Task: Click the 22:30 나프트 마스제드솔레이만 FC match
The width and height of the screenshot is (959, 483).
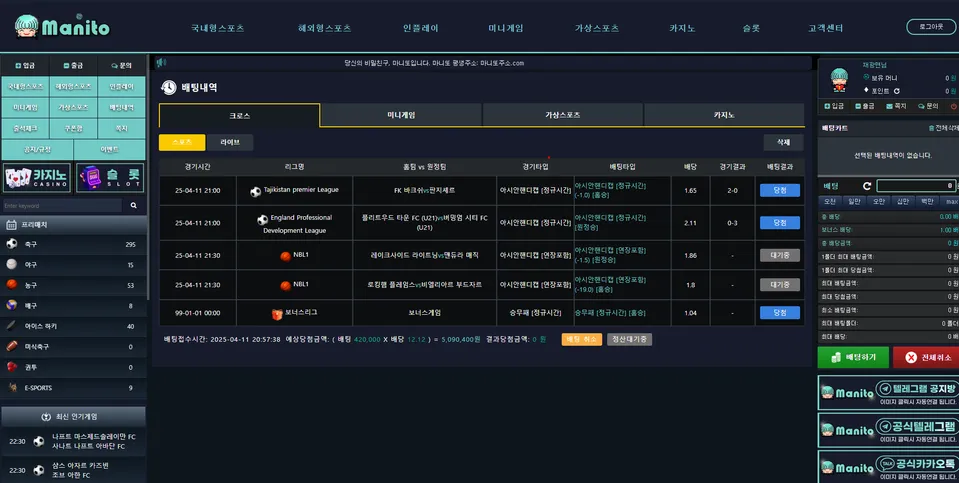Action: (73, 441)
